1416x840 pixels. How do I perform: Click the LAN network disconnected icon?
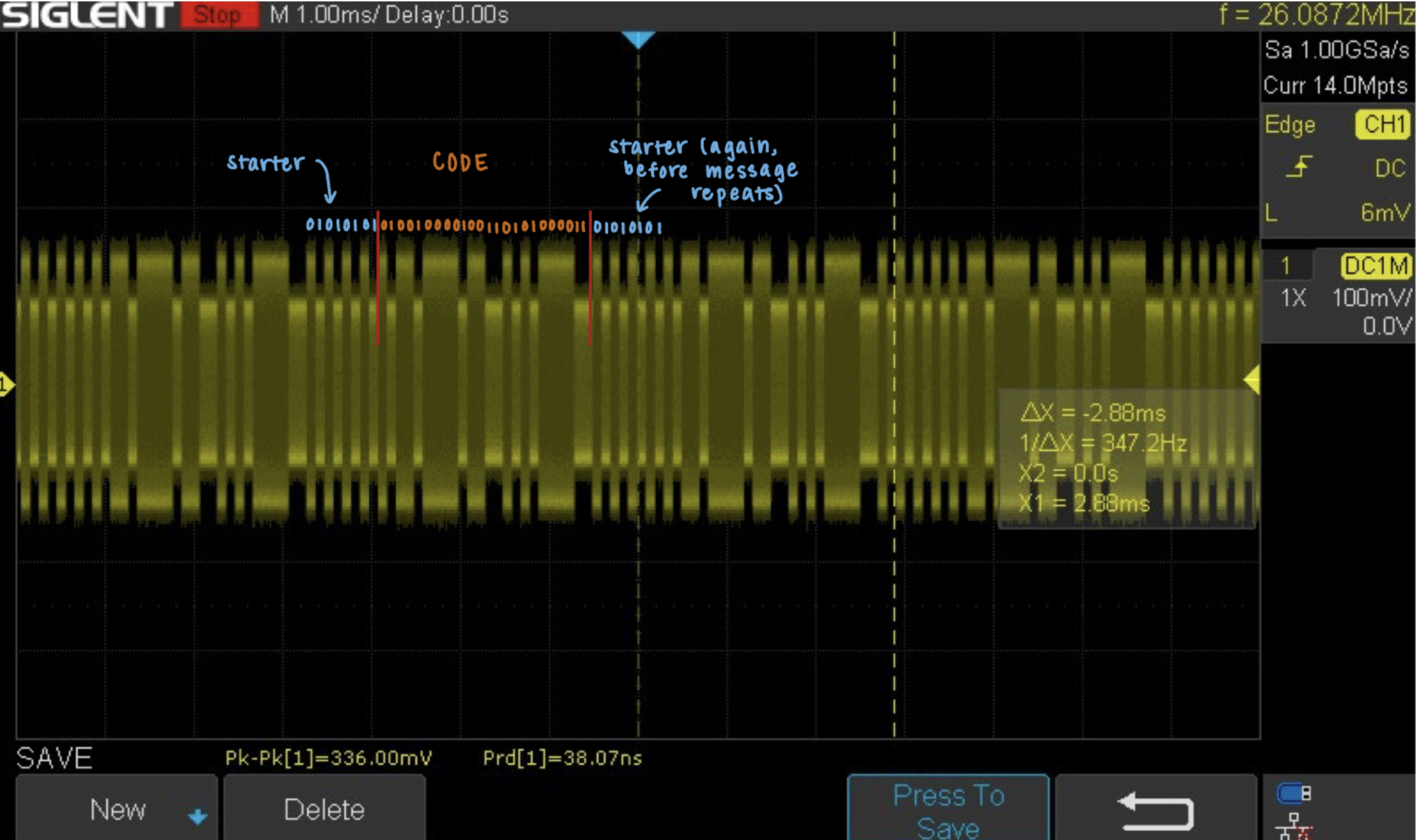tap(1293, 826)
